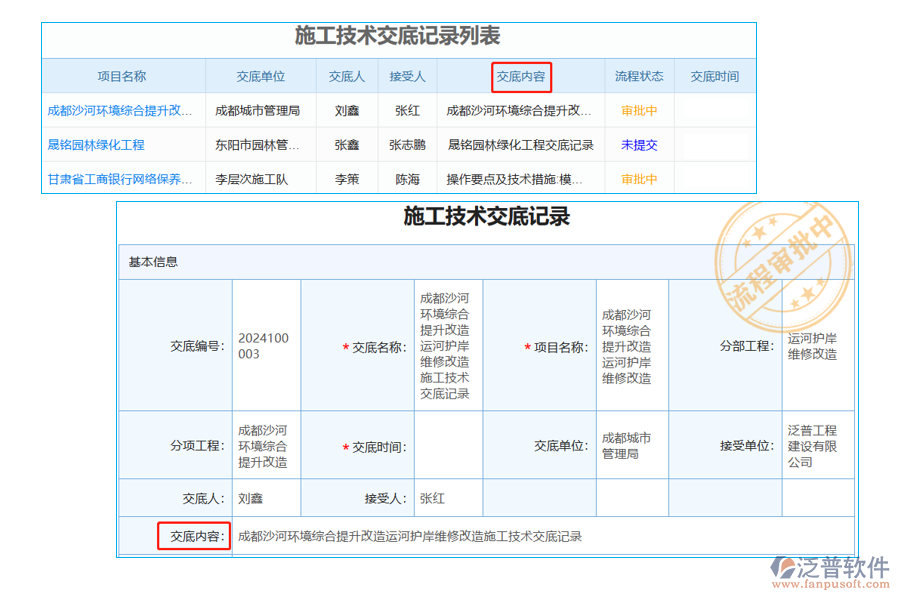Click the highlighted 交底内容 column header
The height and width of the screenshot is (600, 900).
(x=522, y=76)
